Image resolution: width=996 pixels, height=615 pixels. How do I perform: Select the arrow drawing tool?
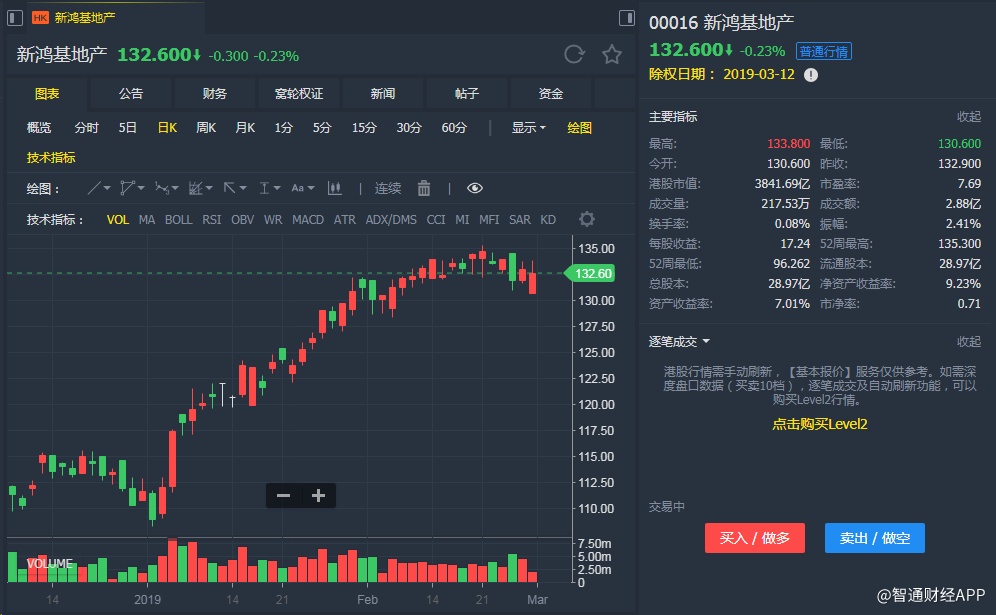[229, 188]
